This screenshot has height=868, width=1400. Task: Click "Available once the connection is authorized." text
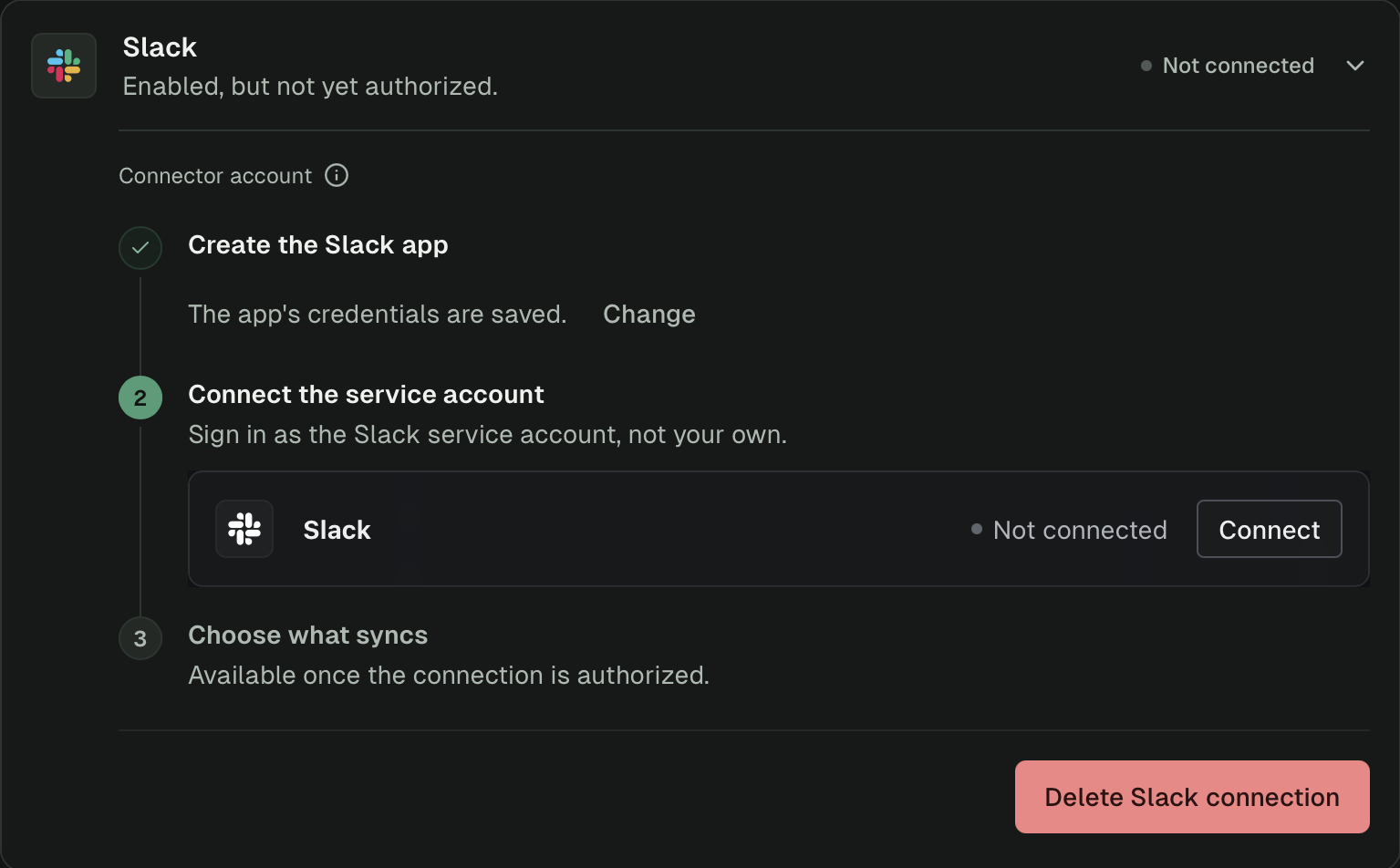click(449, 676)
